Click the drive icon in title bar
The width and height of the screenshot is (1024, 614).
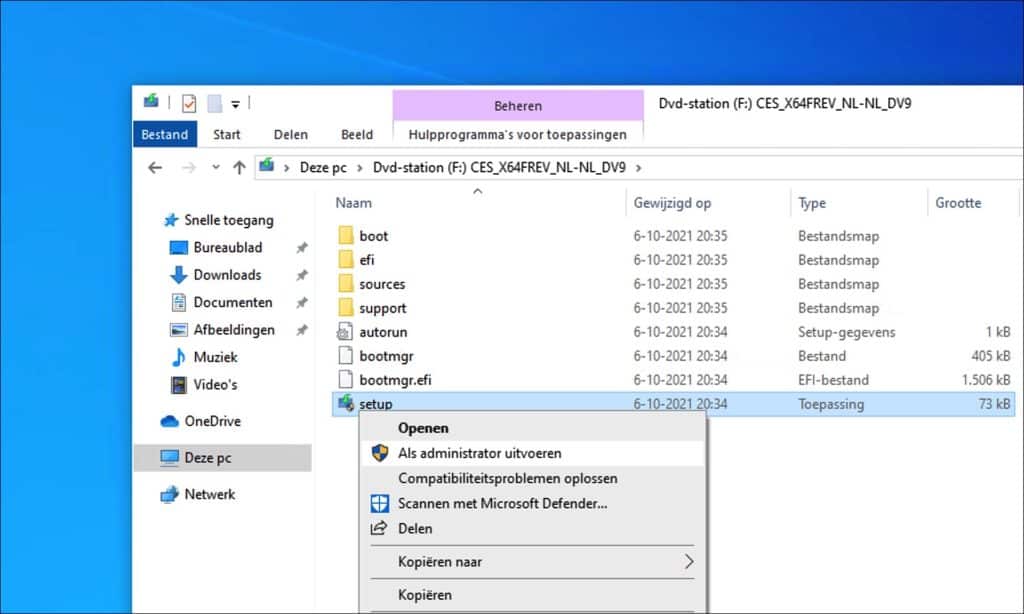pyautogui.click(x=151, y=101)
